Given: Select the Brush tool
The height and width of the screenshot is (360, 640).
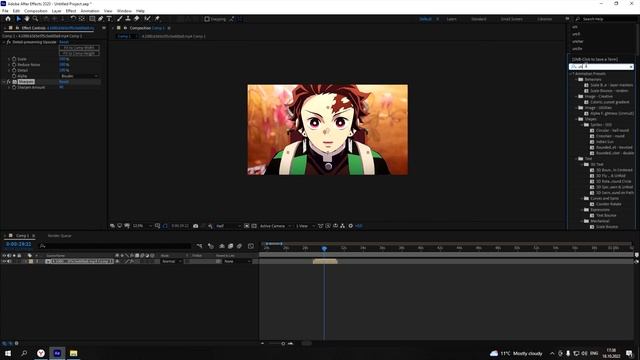Looking at the screenshot, I should [120, 19].
